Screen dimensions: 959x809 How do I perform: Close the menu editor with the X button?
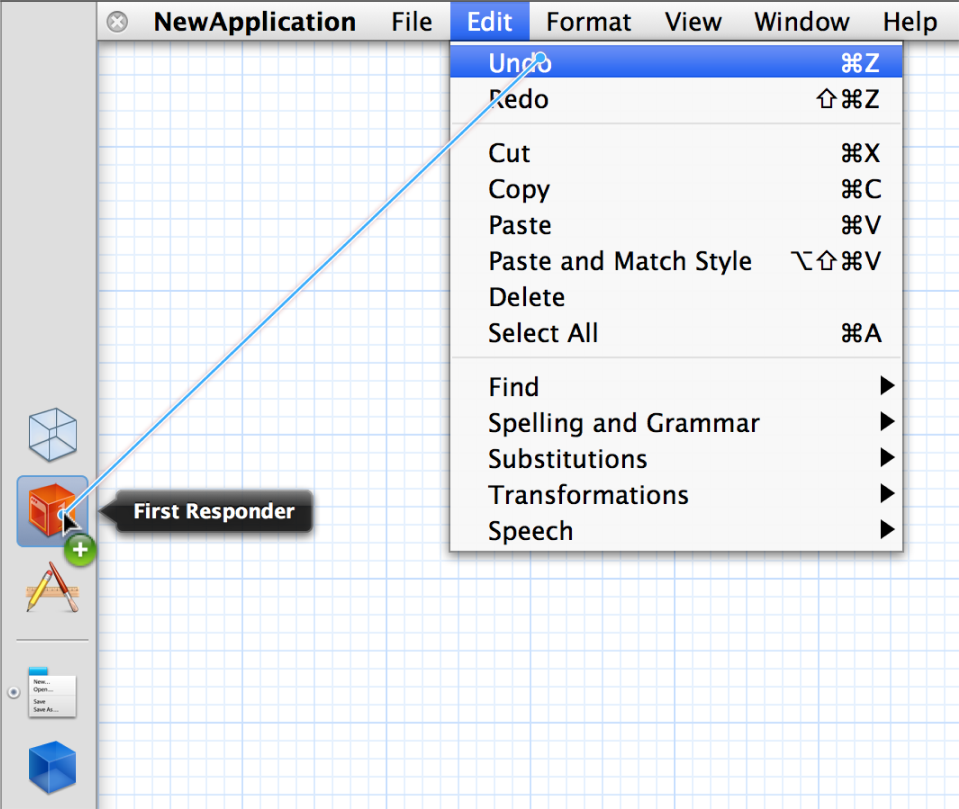[117, 22]
